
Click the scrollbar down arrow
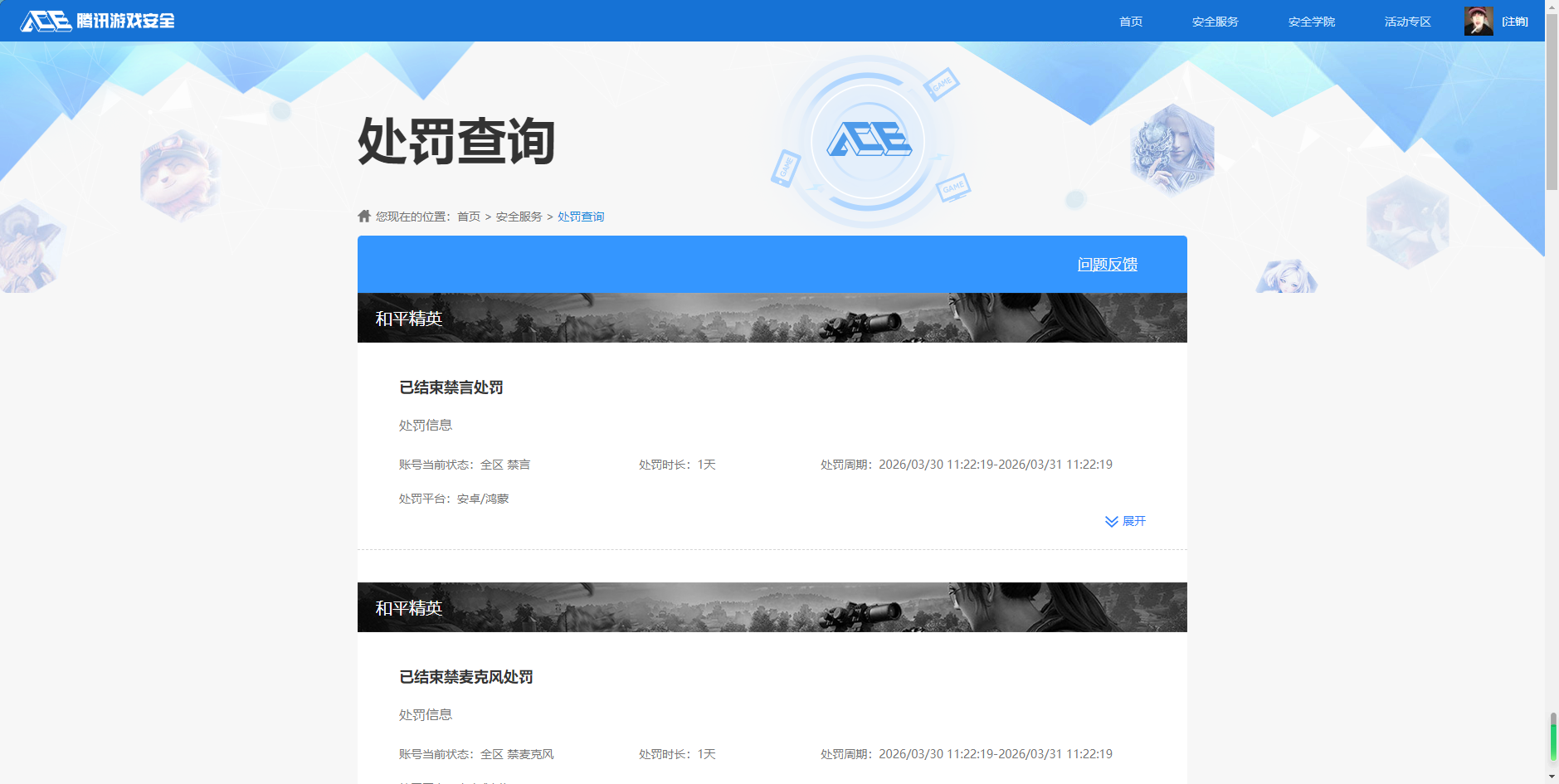[1552, 777]
